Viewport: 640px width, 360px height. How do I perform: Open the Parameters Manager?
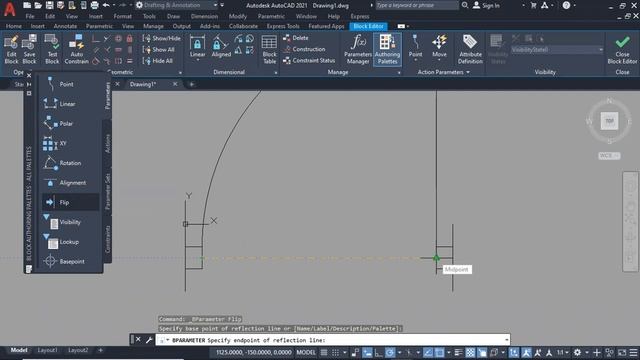click(x=358, y=49)
